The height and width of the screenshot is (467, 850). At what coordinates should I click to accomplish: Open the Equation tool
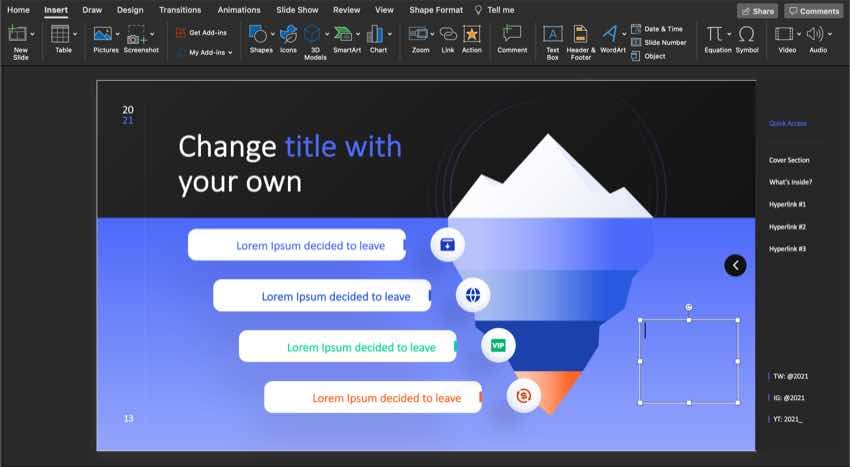pyautogui.click(x=715, y=35)
